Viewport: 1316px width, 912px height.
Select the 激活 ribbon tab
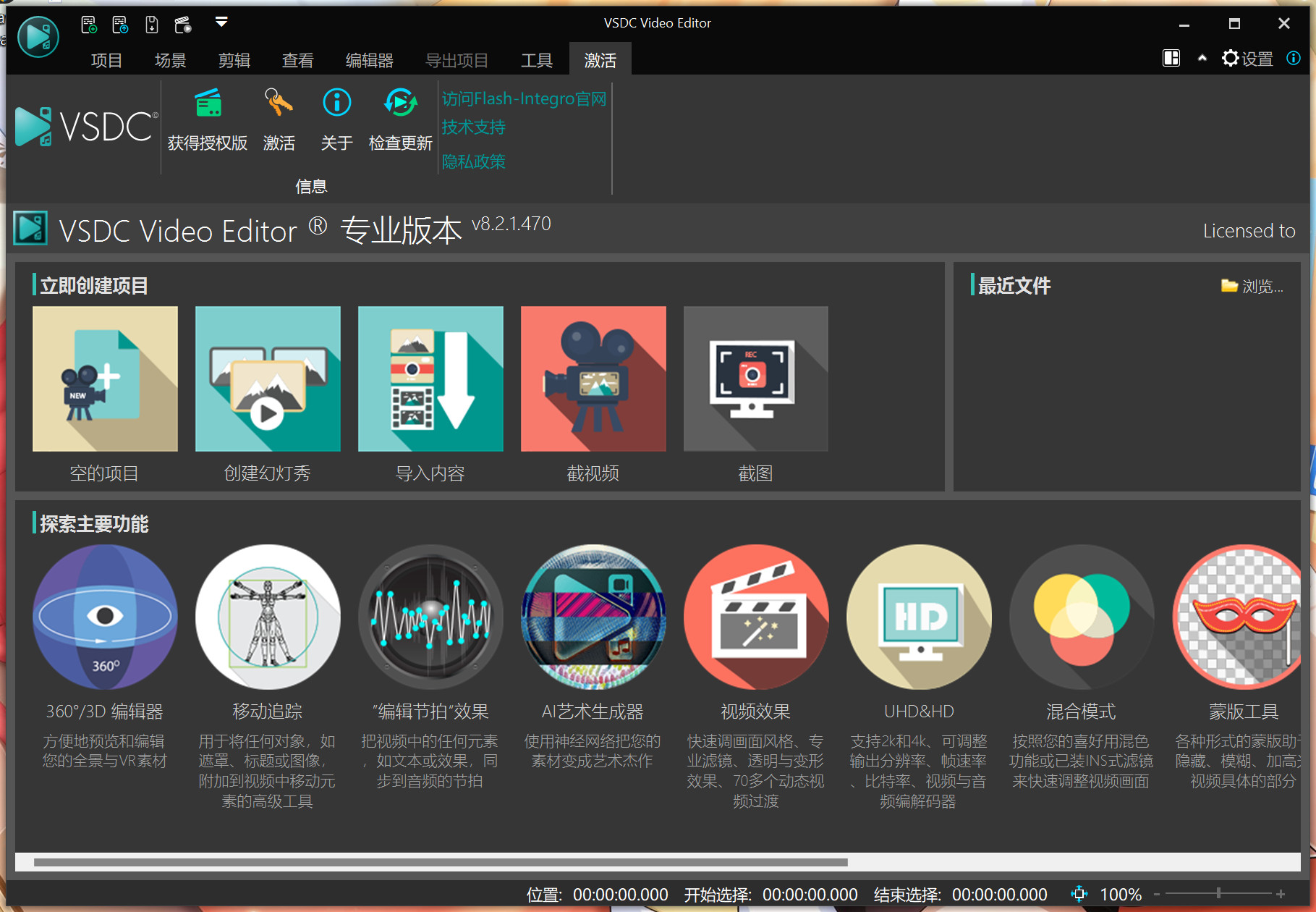pyautogui.click(x=600, y=59)
